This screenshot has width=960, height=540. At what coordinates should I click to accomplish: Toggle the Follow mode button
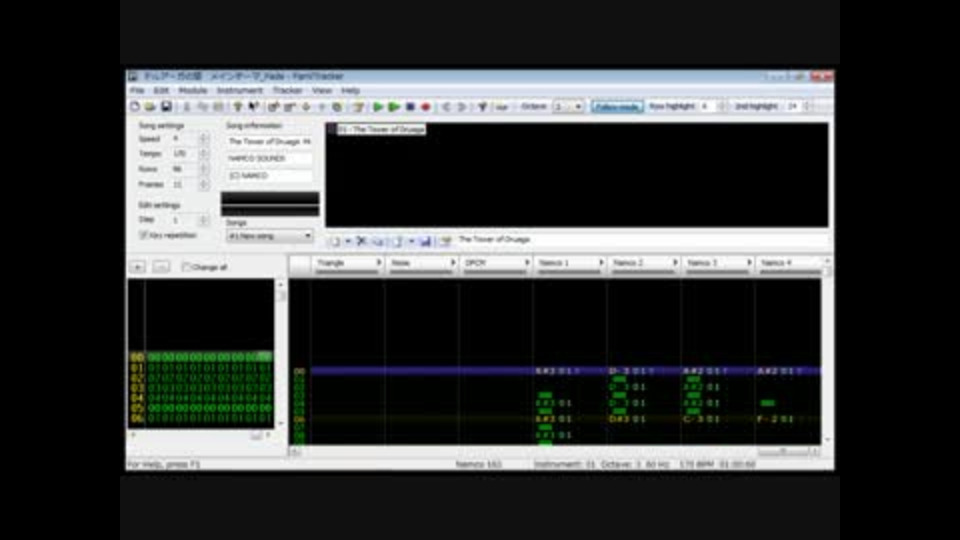pos(617,107)
